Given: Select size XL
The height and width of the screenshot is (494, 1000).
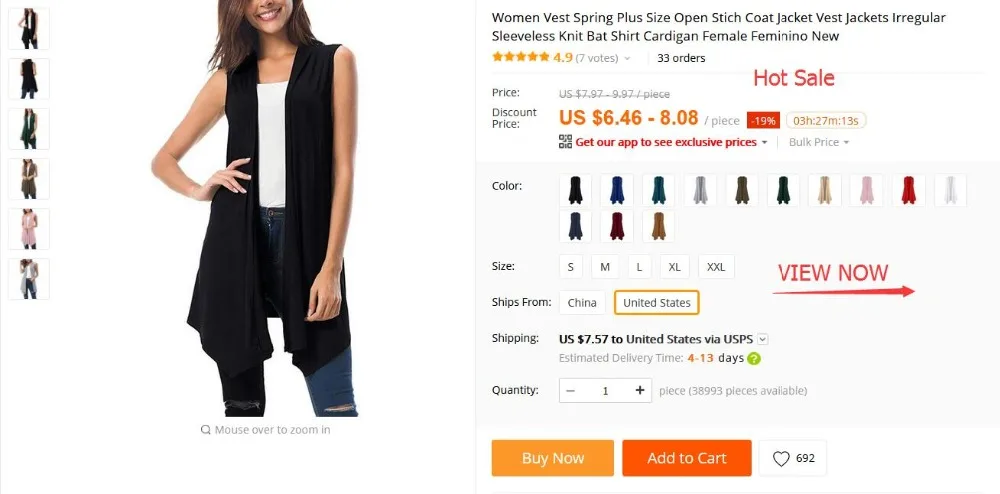Looking at the screenshot, I should click(675, 267).
